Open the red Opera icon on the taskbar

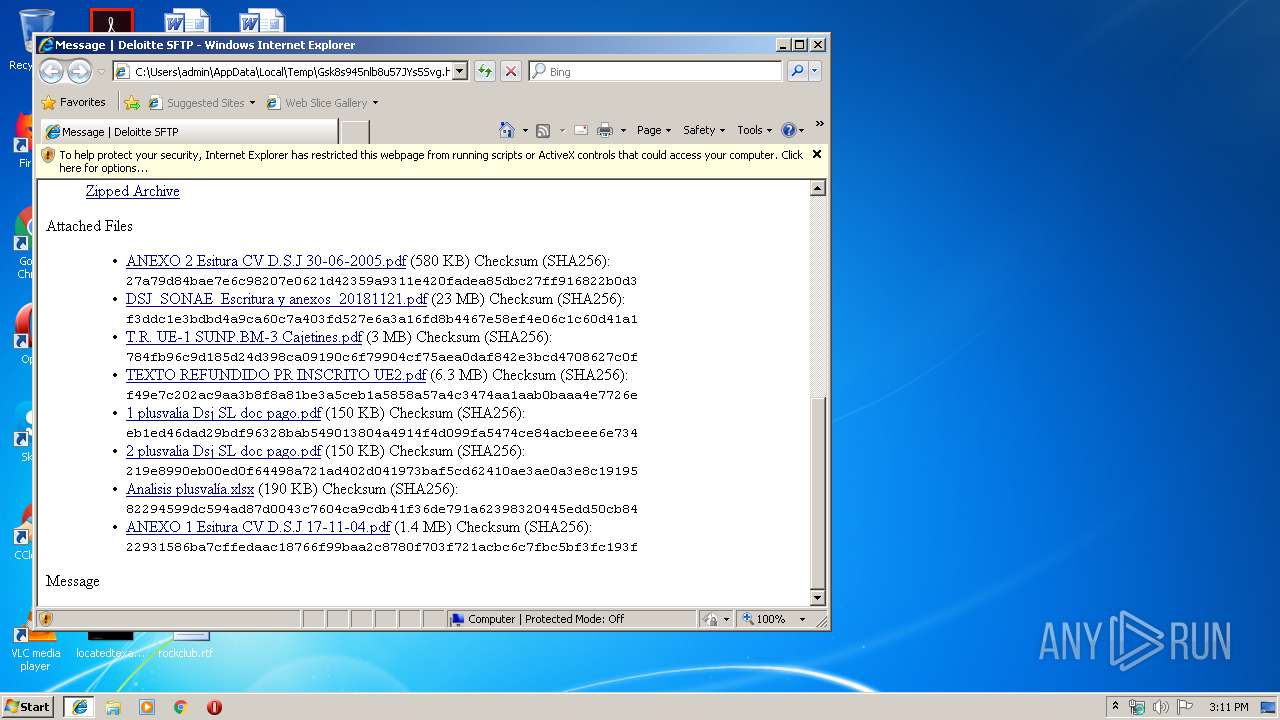(x=214, y=707)
